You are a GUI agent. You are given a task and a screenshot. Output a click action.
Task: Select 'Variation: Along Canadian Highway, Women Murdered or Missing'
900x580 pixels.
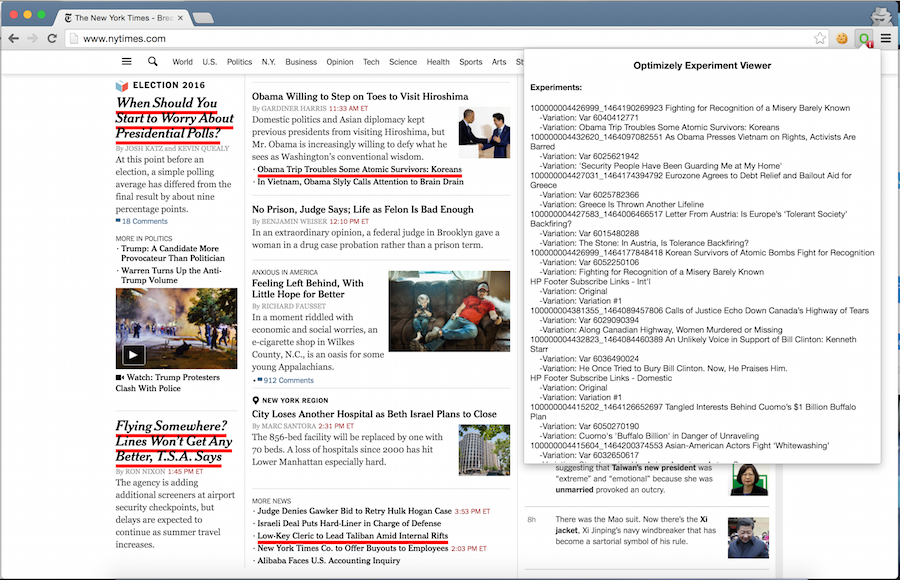[661, 330]
